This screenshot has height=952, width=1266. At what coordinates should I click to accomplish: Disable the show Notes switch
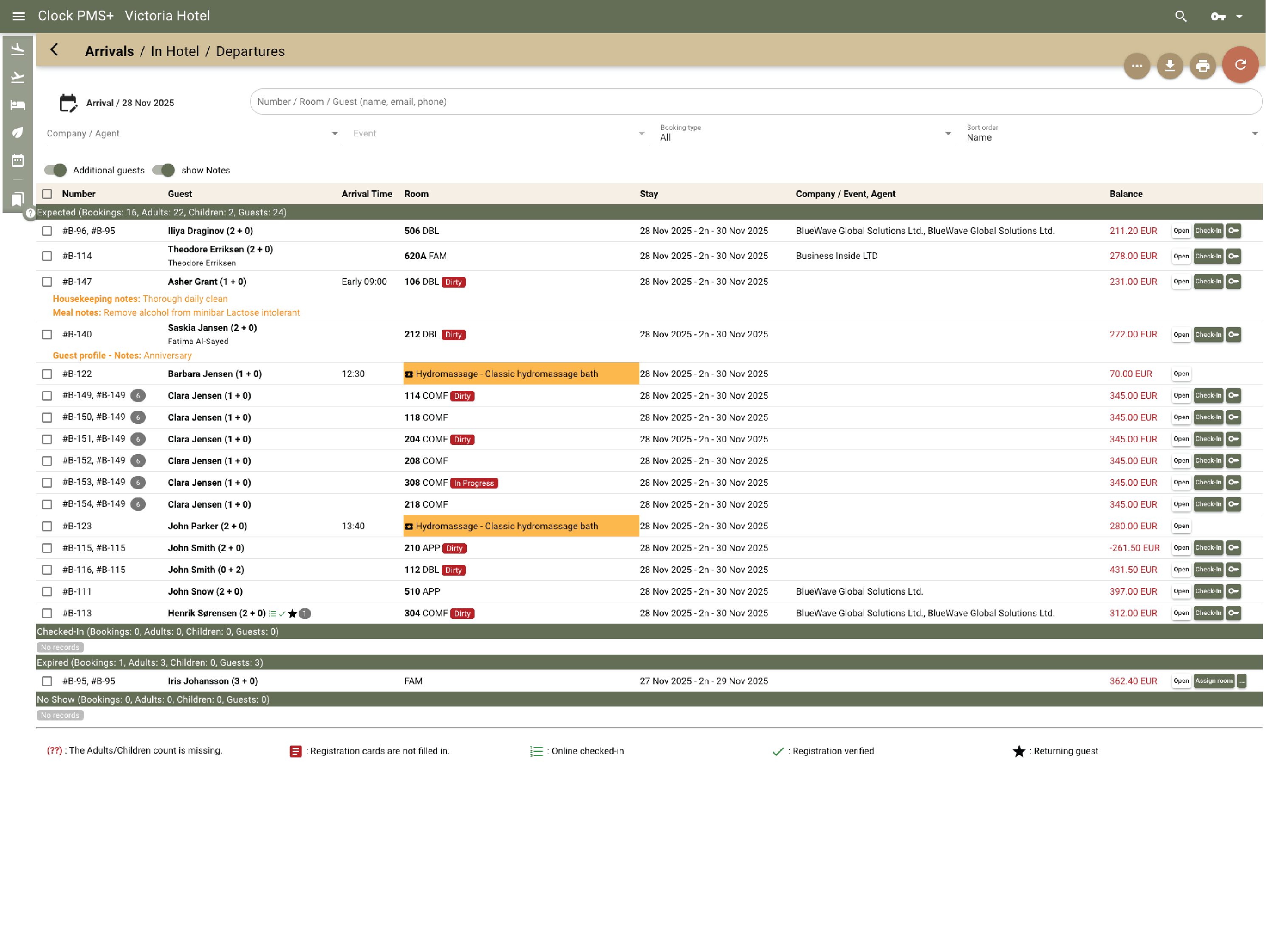(164, 170)
